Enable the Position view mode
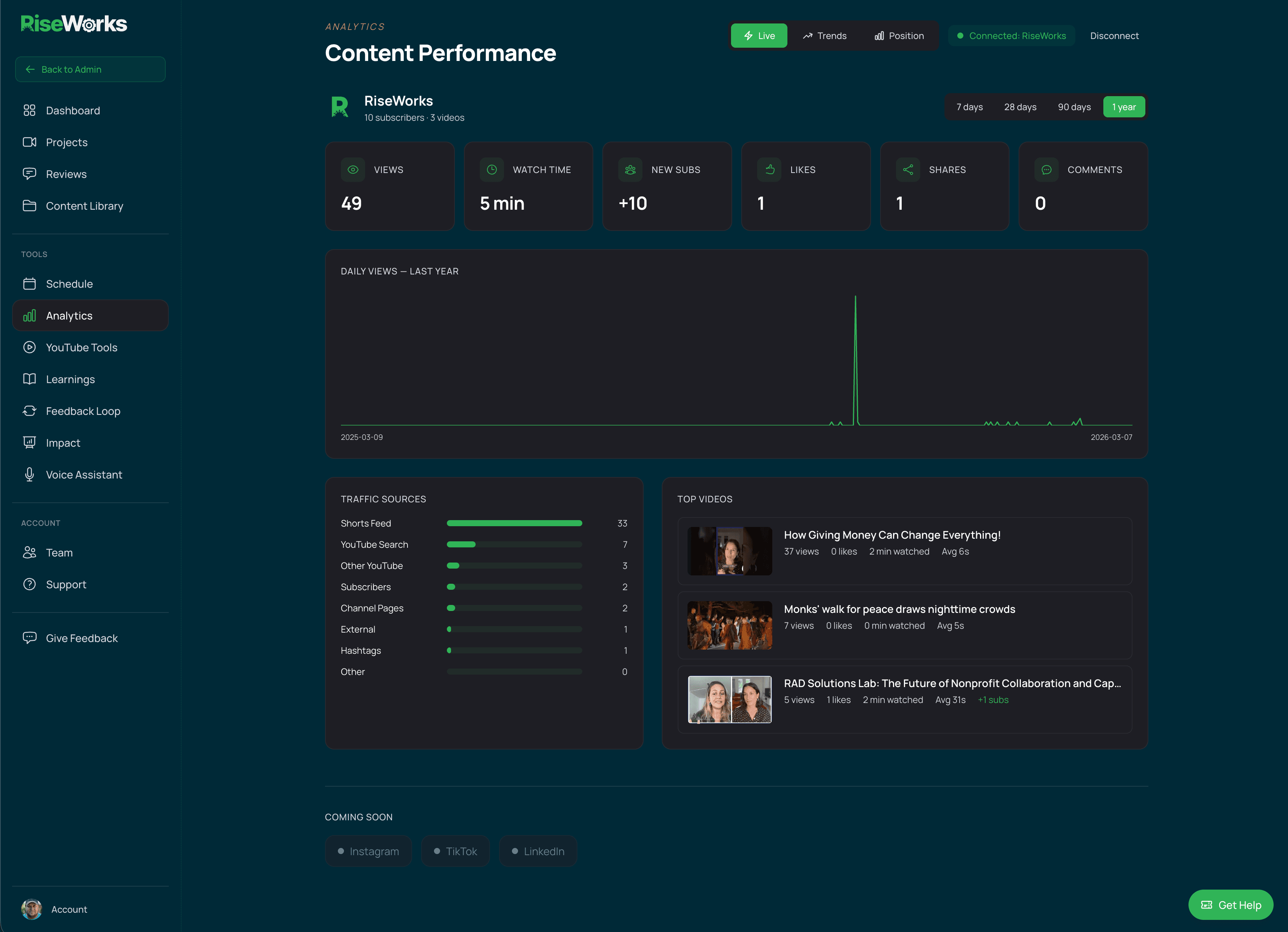The width and height of the screenshot is (1288, 932). click(899, 35)
